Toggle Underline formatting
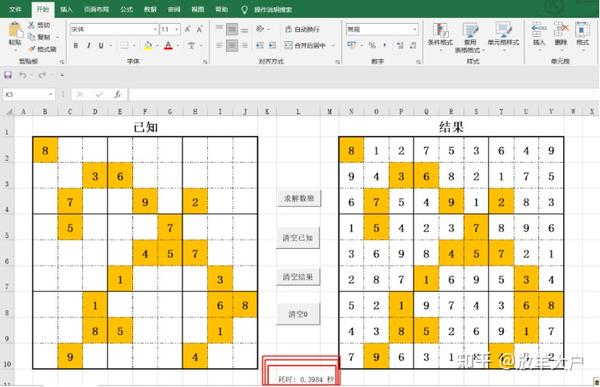Image resolution: width=600 pixels, height=387 pixels. point(101,46)
